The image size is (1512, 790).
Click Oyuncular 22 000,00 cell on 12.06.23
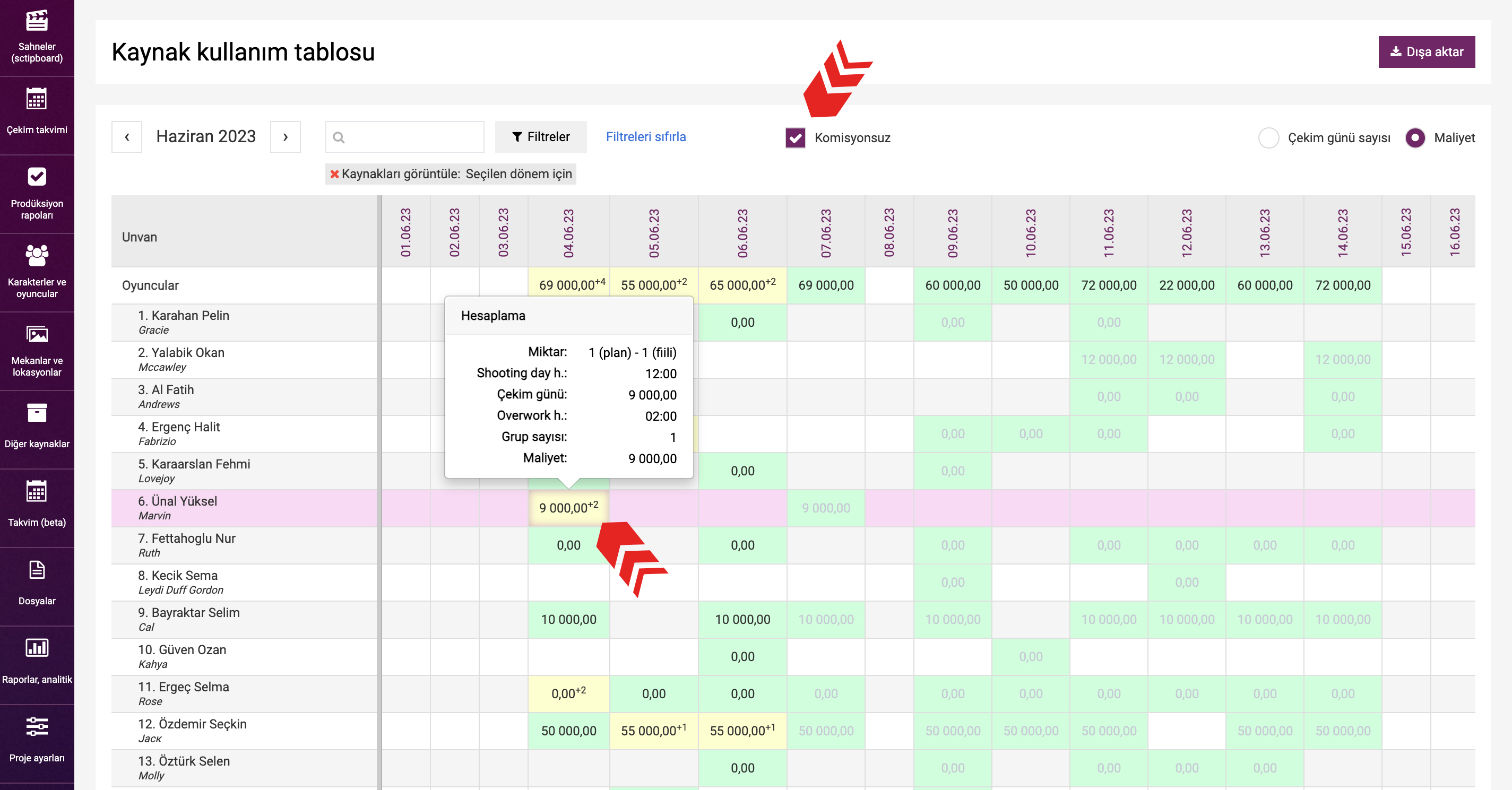click(1186, 285)
